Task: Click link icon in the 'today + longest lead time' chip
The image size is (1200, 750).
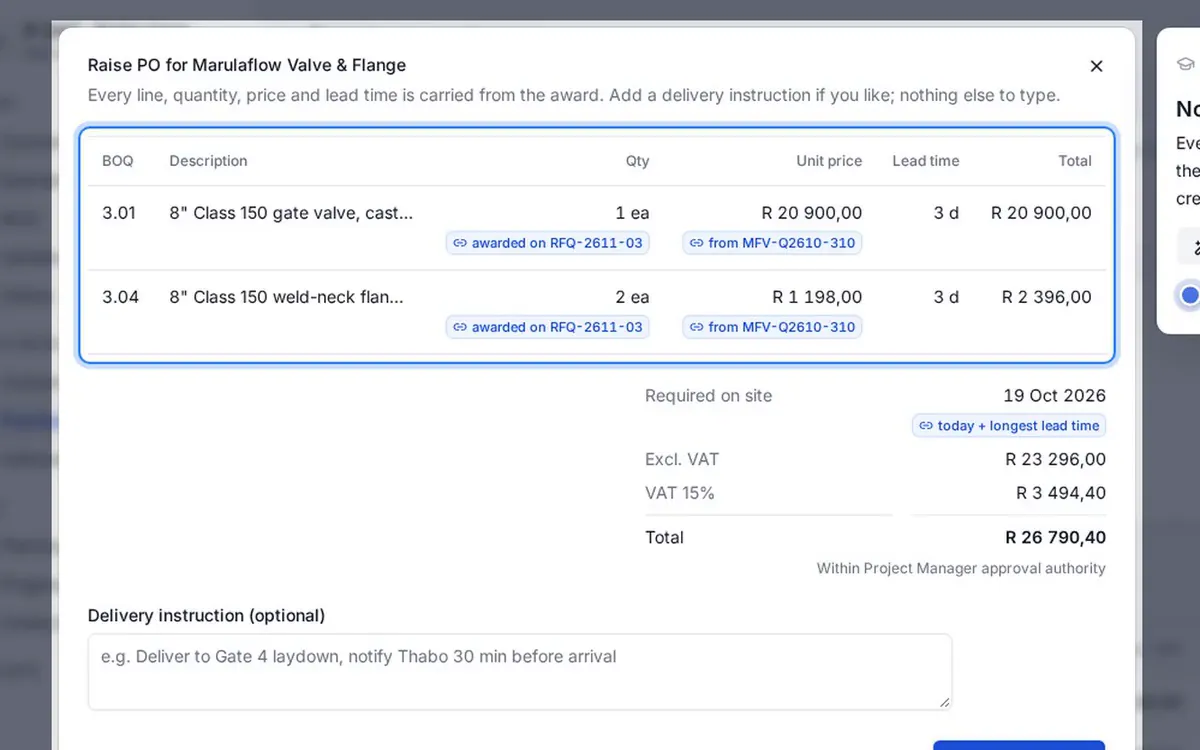Action: [x=926, y=426]
